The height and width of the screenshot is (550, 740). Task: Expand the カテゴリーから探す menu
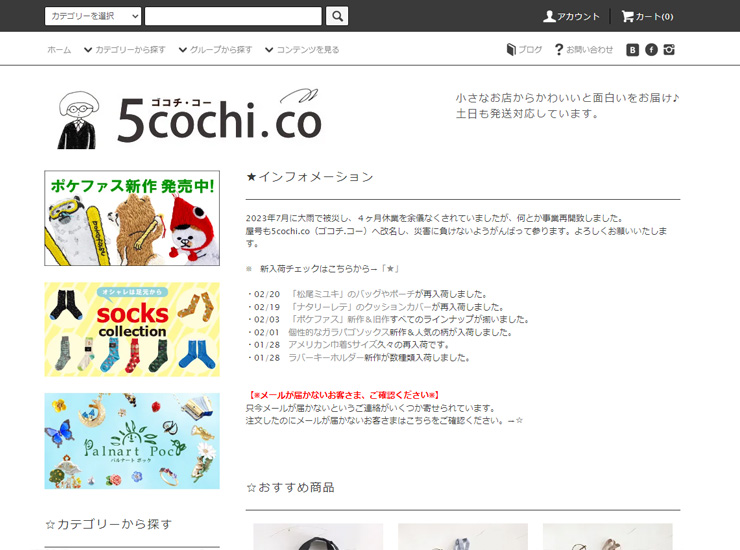(x=124, y=50)
